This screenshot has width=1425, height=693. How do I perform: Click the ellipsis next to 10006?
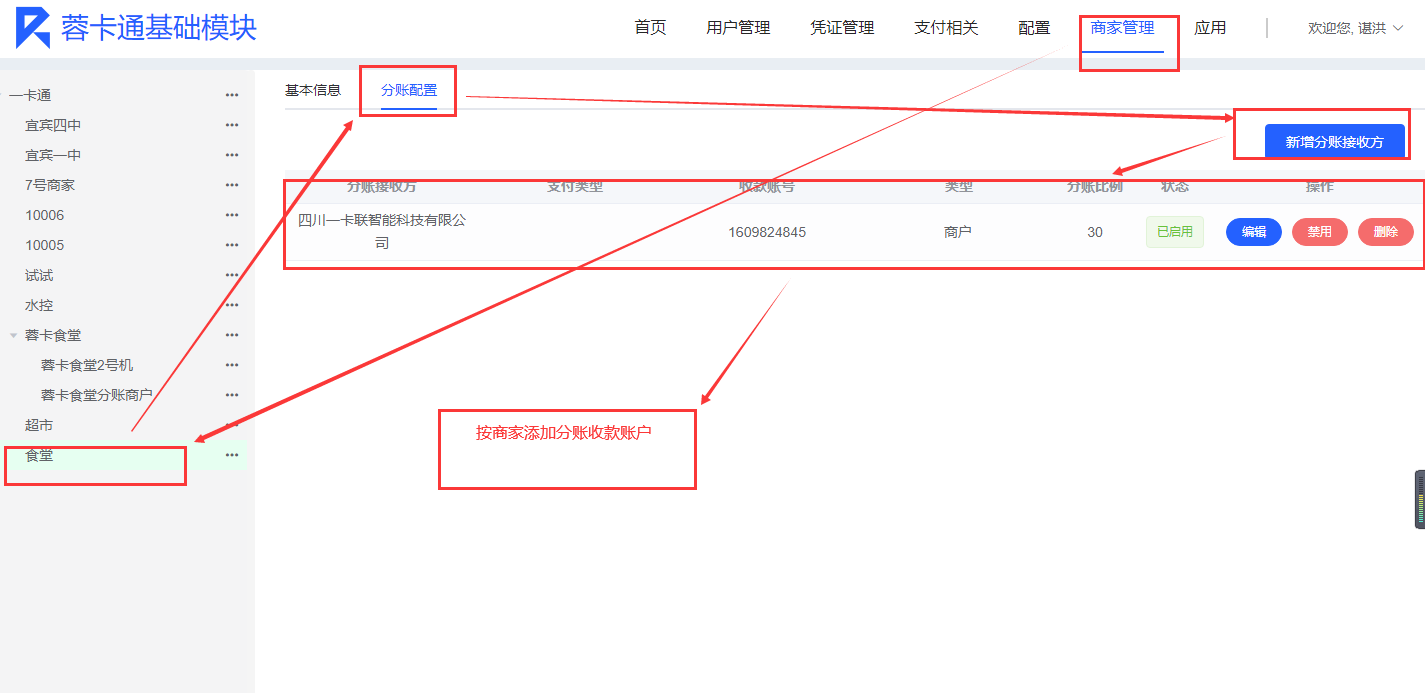click(232, 215)
